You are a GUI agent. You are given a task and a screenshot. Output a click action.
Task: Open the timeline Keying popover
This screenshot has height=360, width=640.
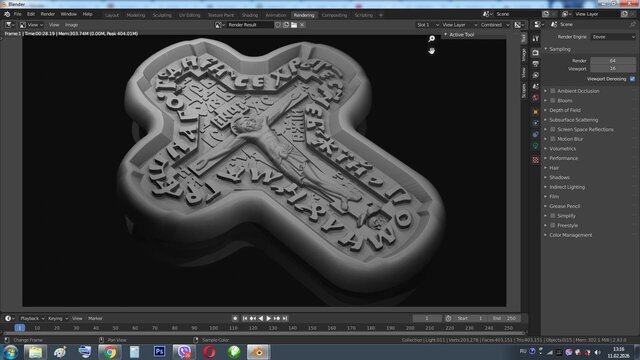[x=58, y=318]
